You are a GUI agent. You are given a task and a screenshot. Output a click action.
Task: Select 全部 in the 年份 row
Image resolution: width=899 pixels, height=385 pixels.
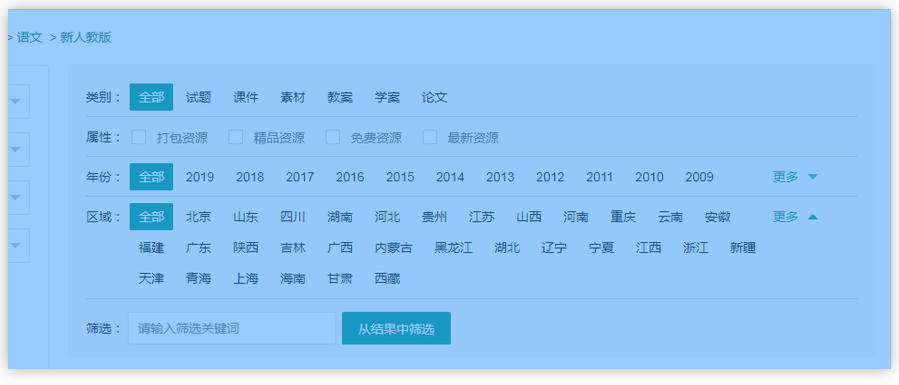tap(151, 177)
